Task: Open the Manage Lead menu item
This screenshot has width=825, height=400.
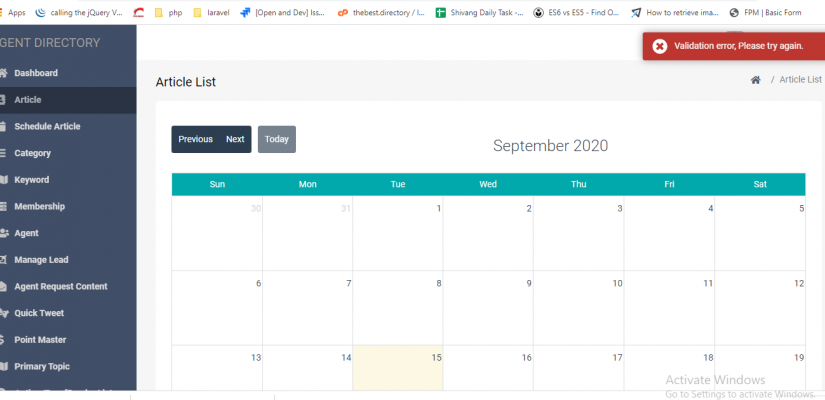Action: point(41,260)
